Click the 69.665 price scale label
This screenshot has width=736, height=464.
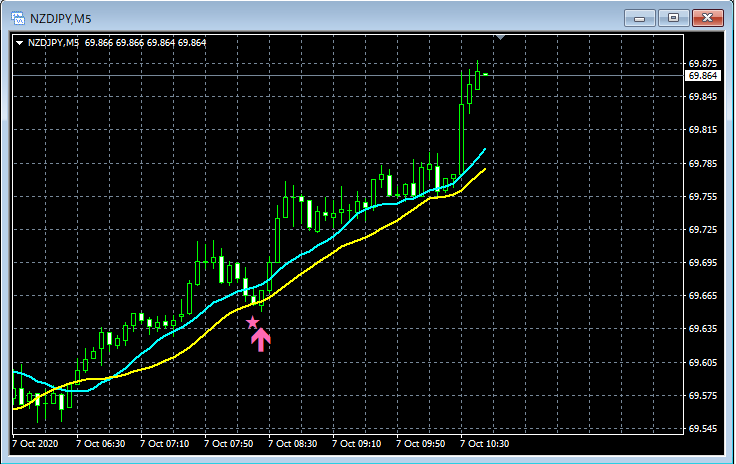703,296
